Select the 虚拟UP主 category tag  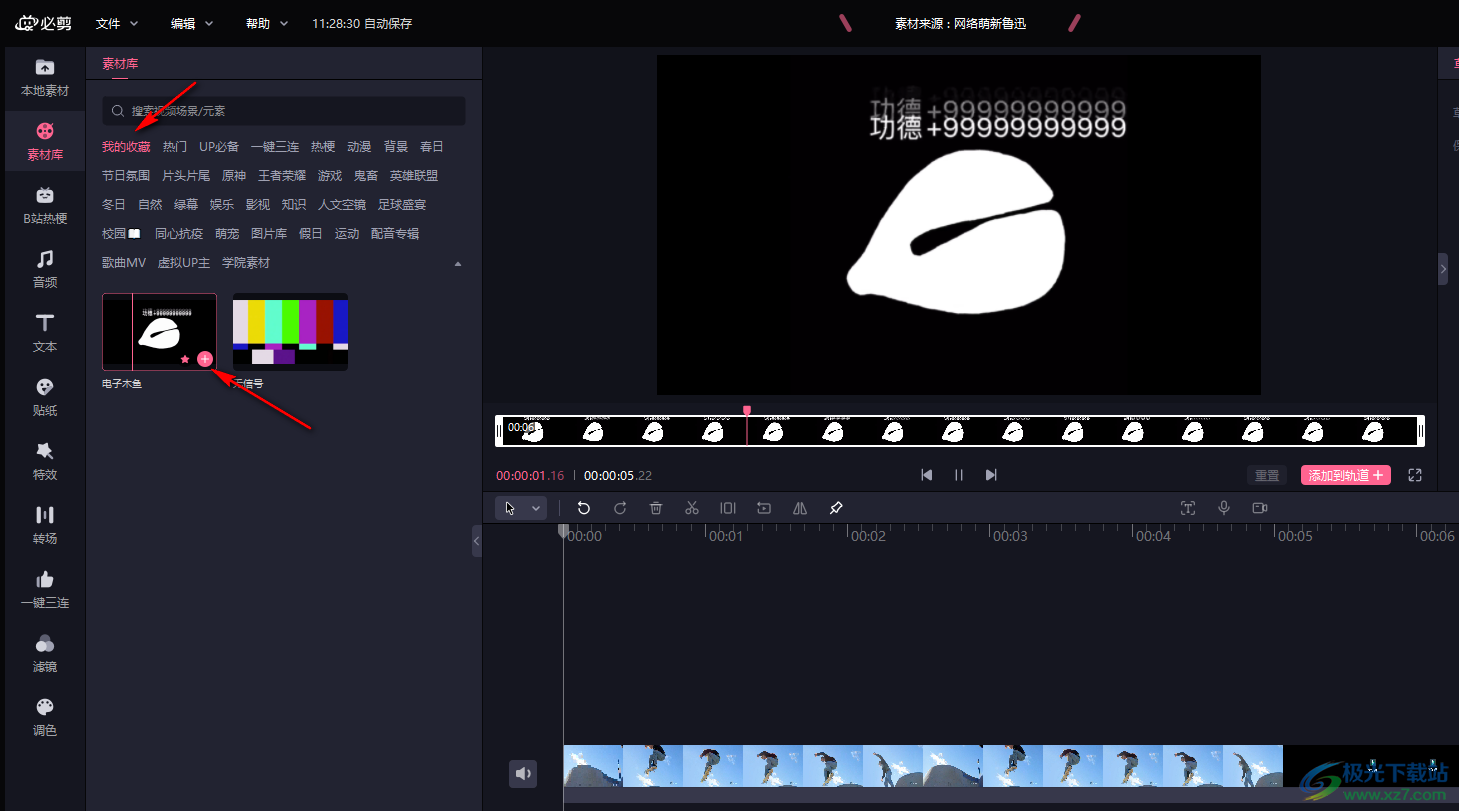[184, 263]
